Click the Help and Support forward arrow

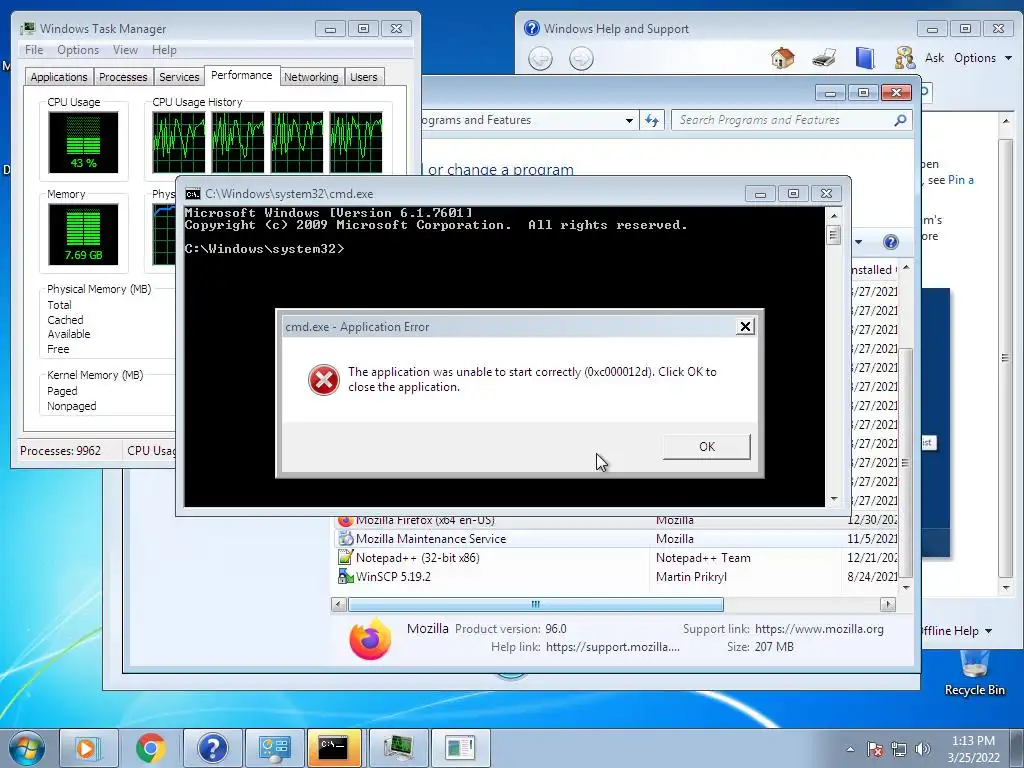581,59
